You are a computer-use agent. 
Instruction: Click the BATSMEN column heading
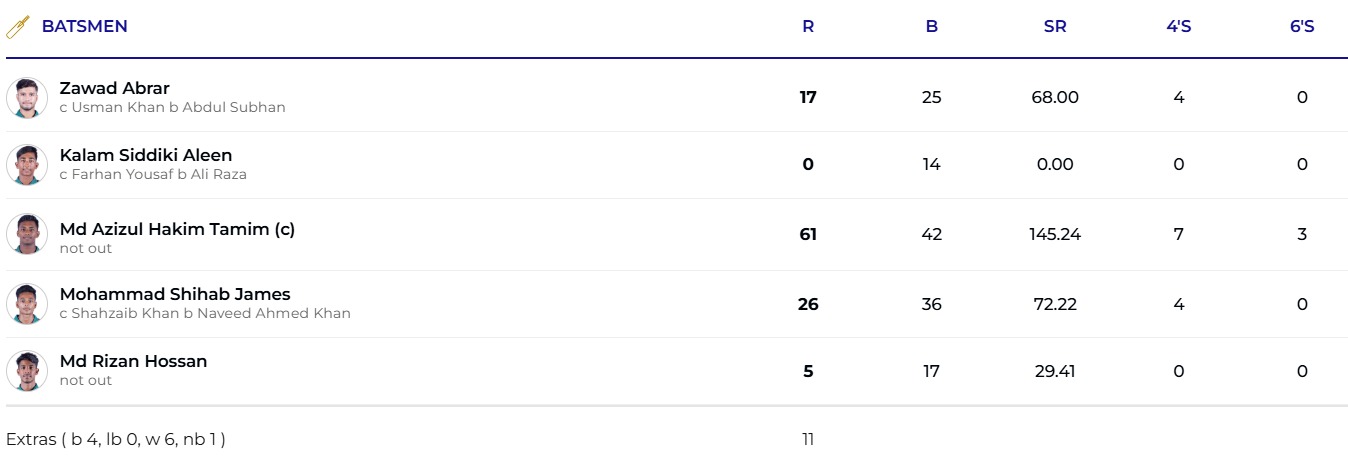(x=84, y=27)
